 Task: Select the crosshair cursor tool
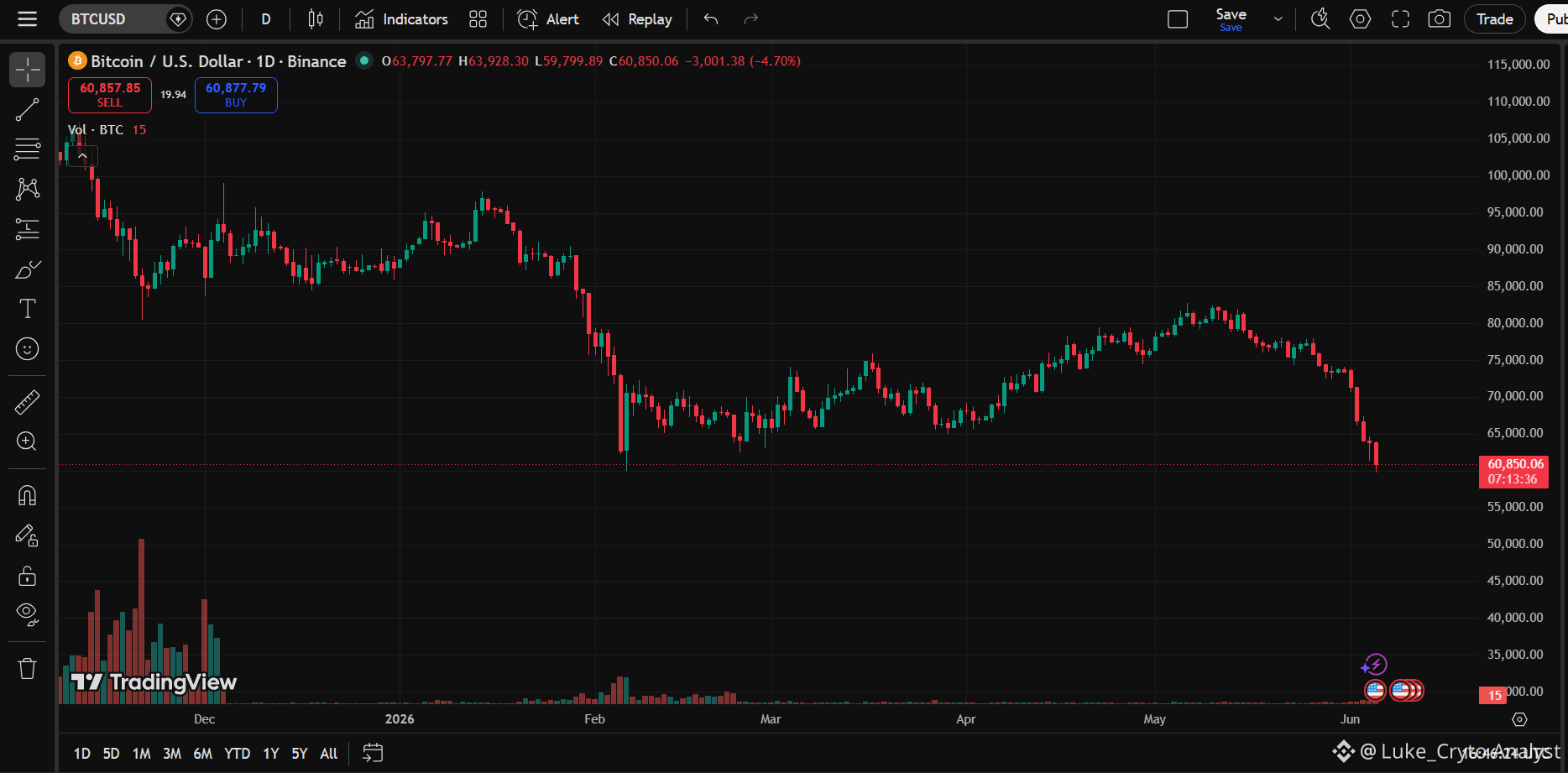tap(28, 70)
